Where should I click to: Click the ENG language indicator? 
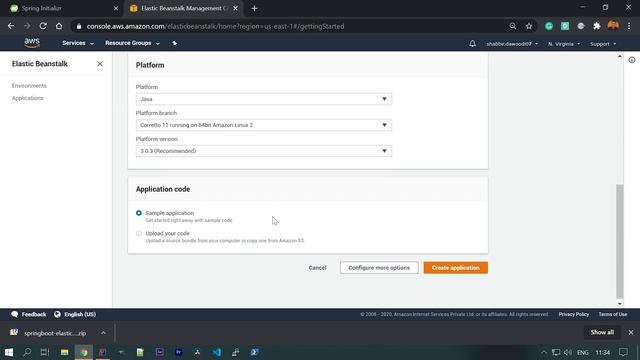tap(583, 352)
